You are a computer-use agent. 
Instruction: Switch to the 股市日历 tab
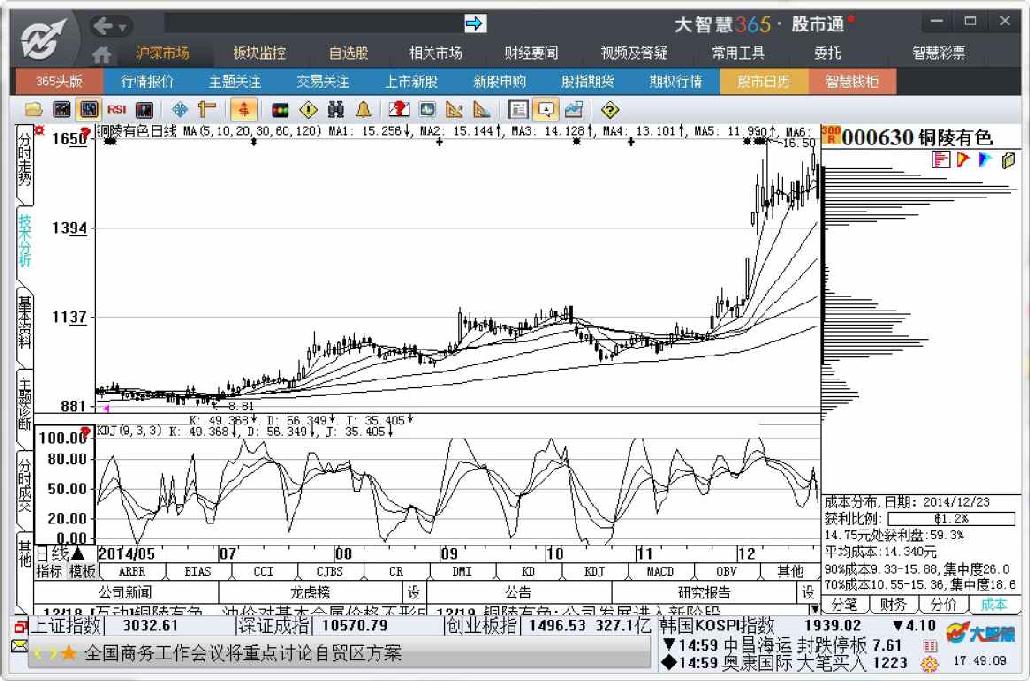click(x=763, y=81)
